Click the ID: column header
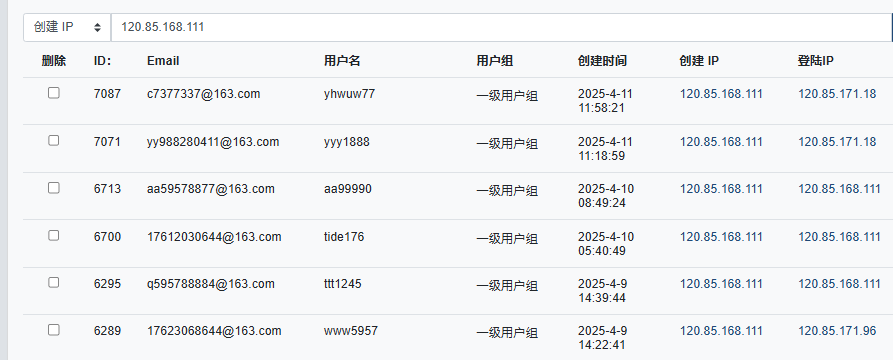Viewport: 893px width, 360px height. (x=103, y=61)
